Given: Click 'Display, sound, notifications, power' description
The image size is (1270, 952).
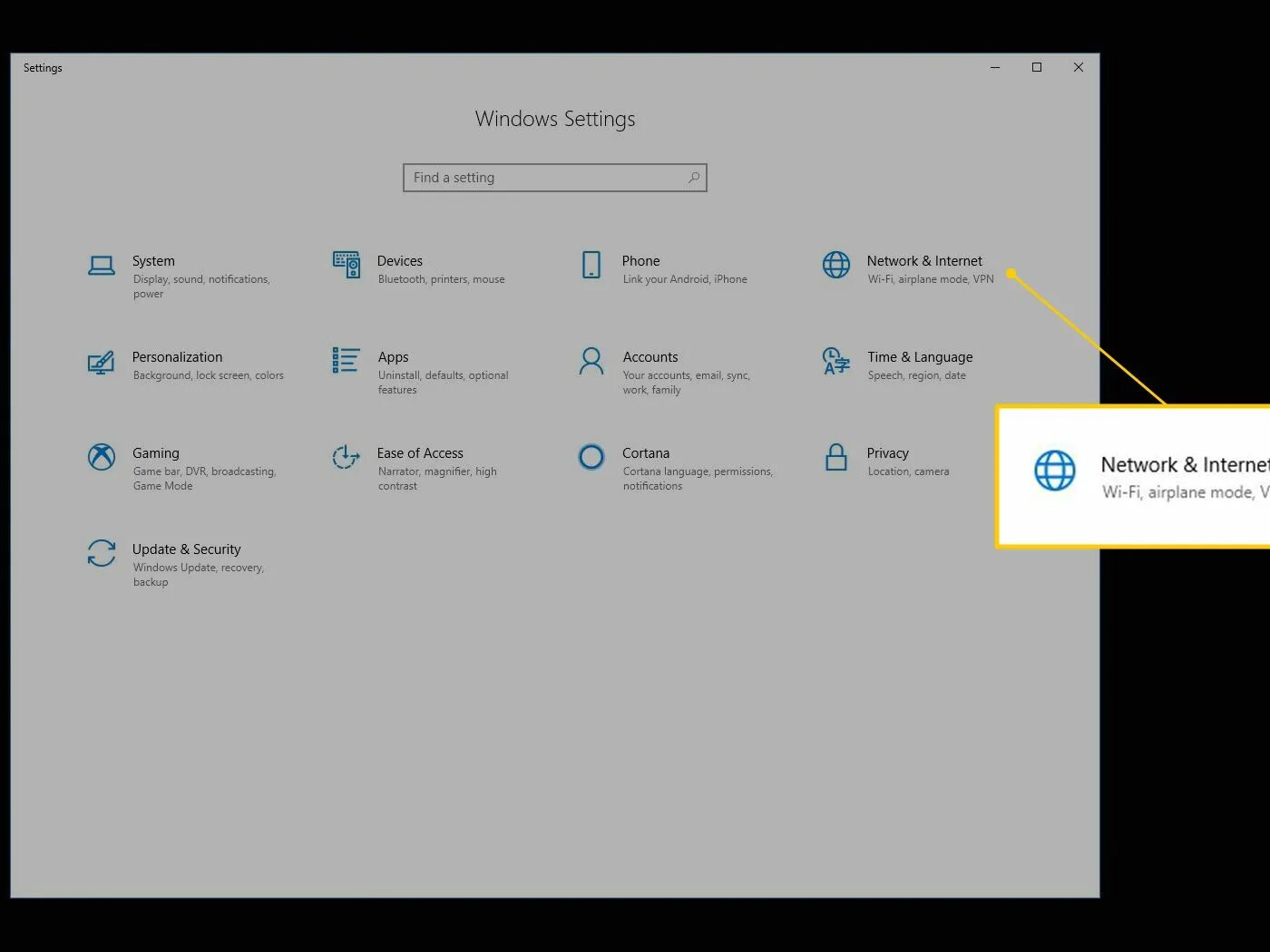Looking at the screenshot, I should tap(201, 287).
